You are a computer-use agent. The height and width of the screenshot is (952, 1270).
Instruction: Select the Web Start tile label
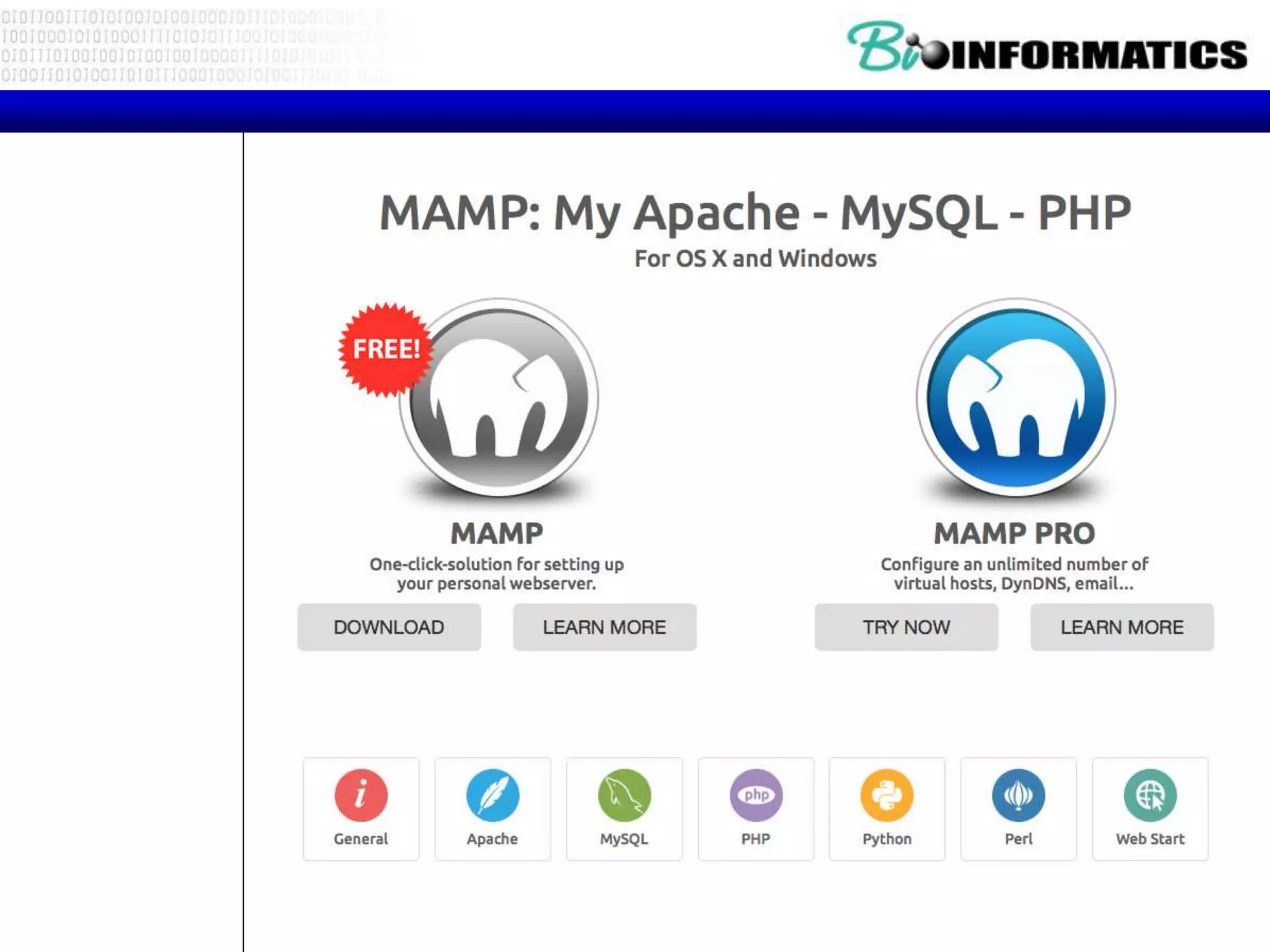(x=1150, y=839)
